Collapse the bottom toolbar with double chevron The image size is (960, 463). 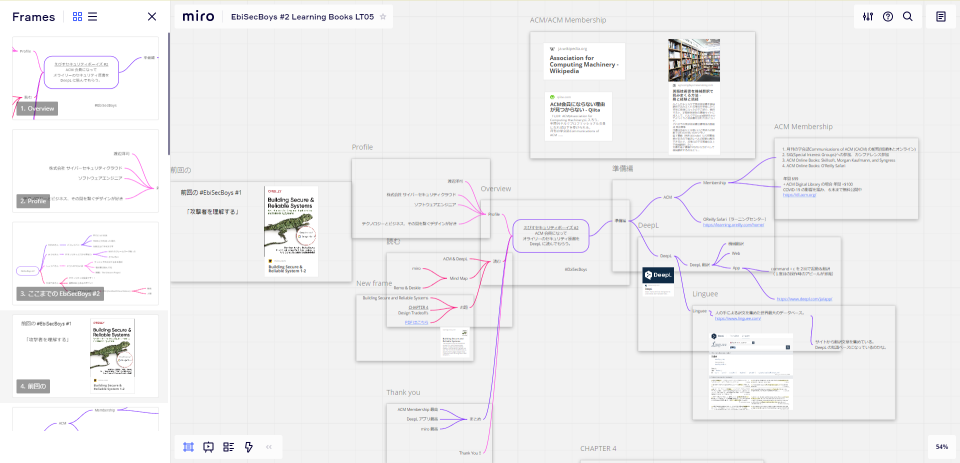pos(269,447)
